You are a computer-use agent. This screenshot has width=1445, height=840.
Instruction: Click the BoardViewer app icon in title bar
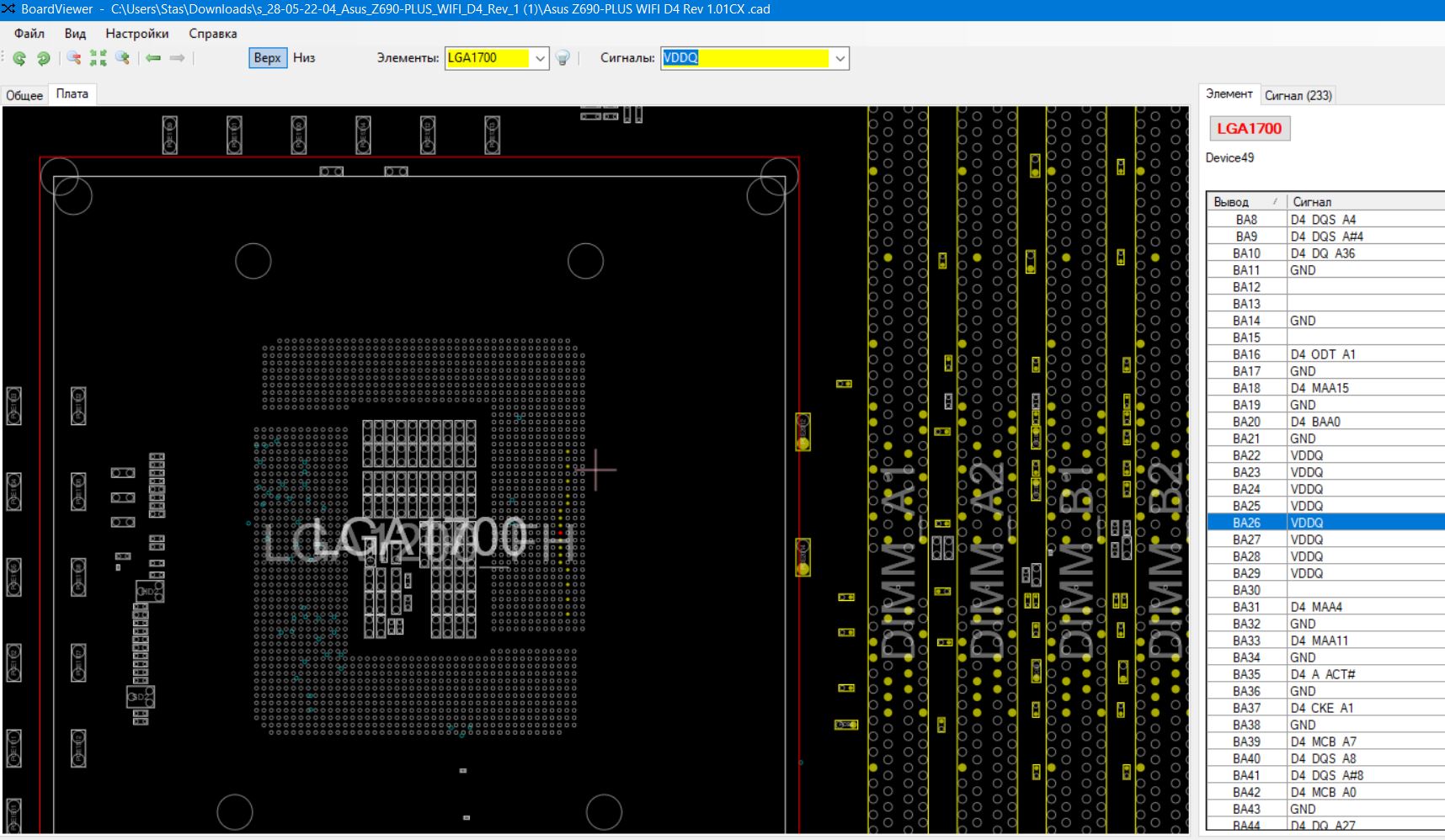pyautogui.click(x=8, y=9)
